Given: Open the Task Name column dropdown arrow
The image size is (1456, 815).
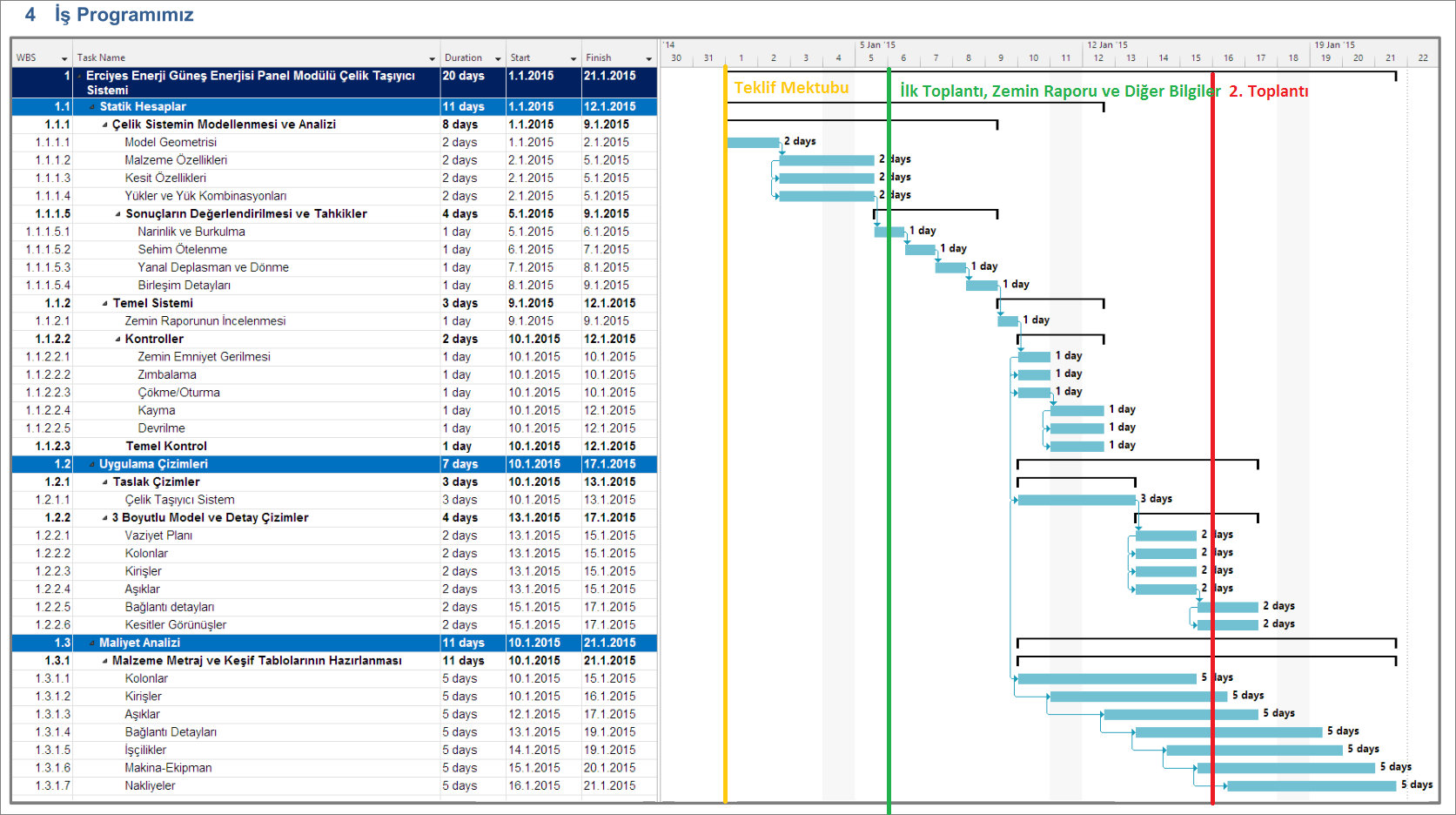Looking at the screenshot, I should (432, 58).
